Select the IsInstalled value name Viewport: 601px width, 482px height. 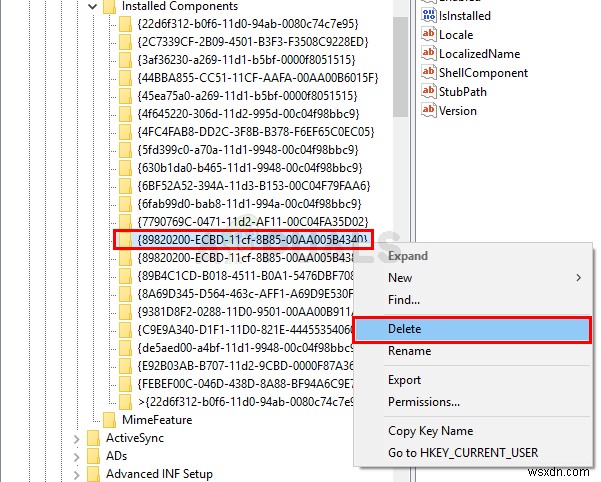point(465,16)
